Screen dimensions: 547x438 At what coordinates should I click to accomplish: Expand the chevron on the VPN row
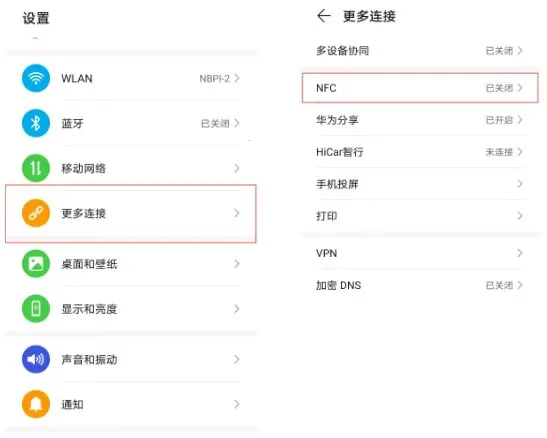[x=520, y=253]
